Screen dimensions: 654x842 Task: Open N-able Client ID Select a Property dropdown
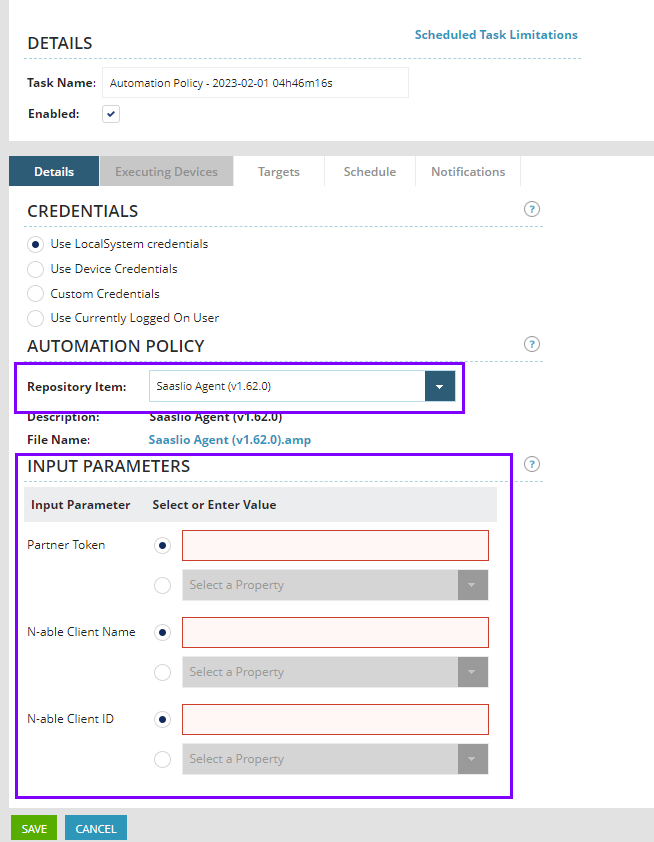point(335,759)
